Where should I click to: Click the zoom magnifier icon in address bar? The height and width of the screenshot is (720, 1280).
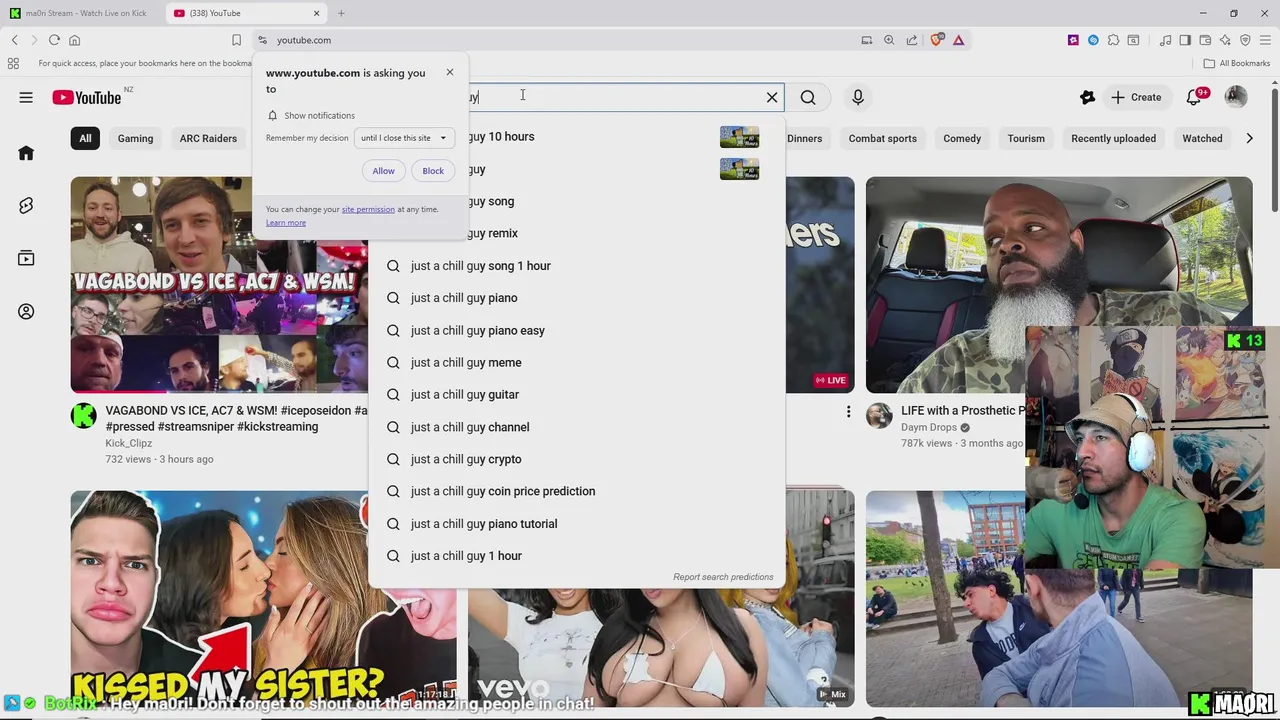(x=889, y=40)
